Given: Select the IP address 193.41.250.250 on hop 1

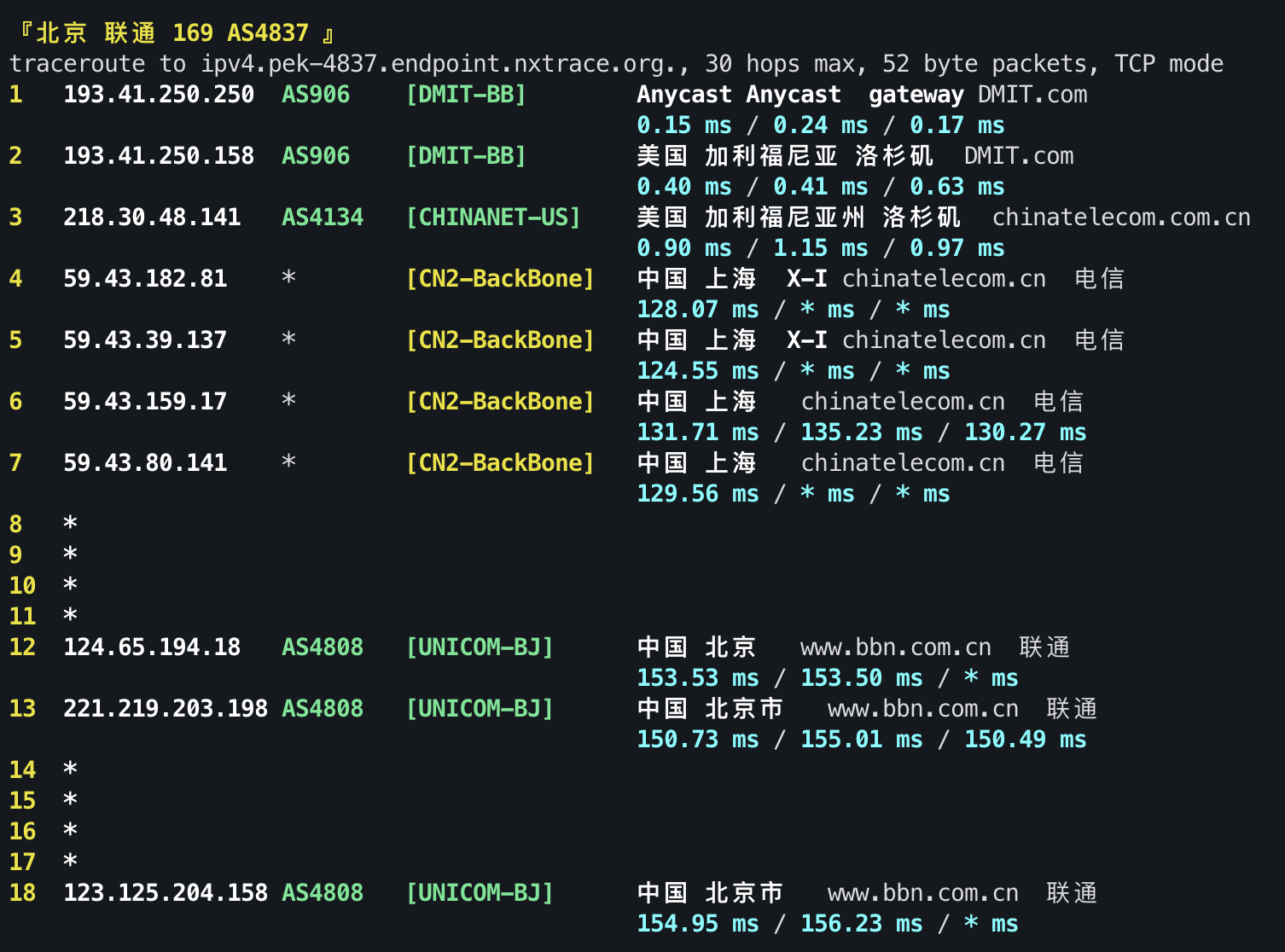Looking at the screenshot, I should pos(159,96).
